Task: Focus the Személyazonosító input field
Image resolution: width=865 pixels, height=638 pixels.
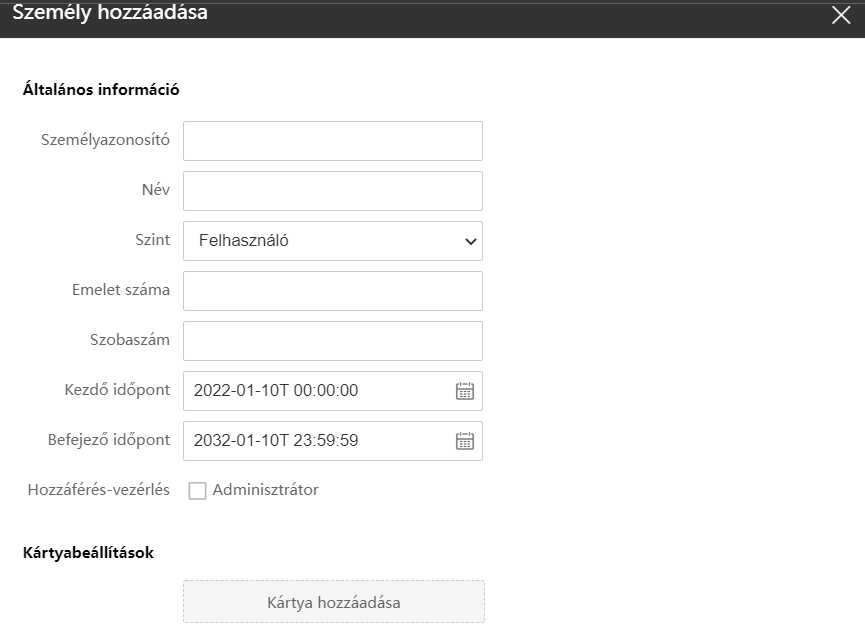Action: point(333,141)
